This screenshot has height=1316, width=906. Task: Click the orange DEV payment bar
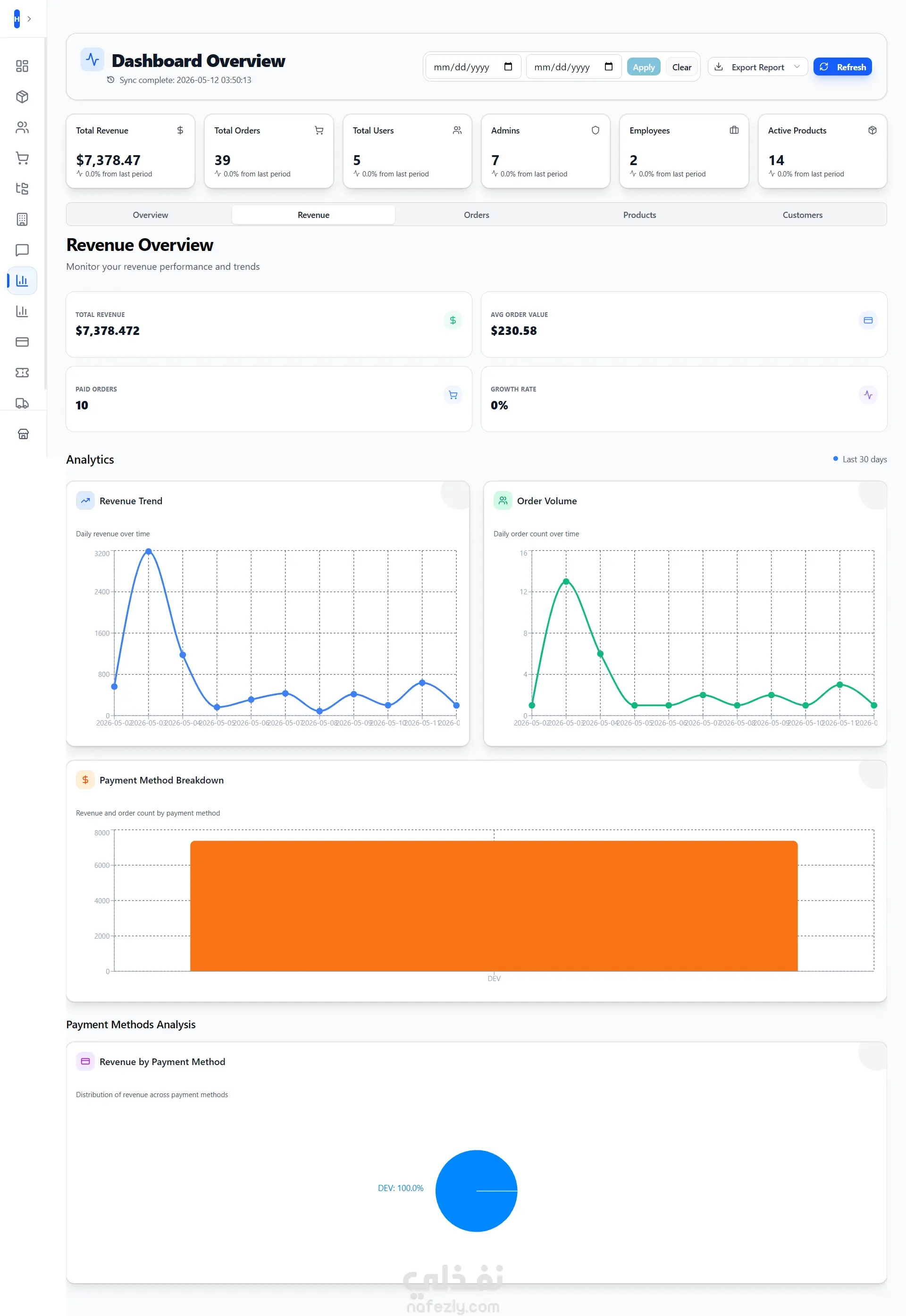494,906
